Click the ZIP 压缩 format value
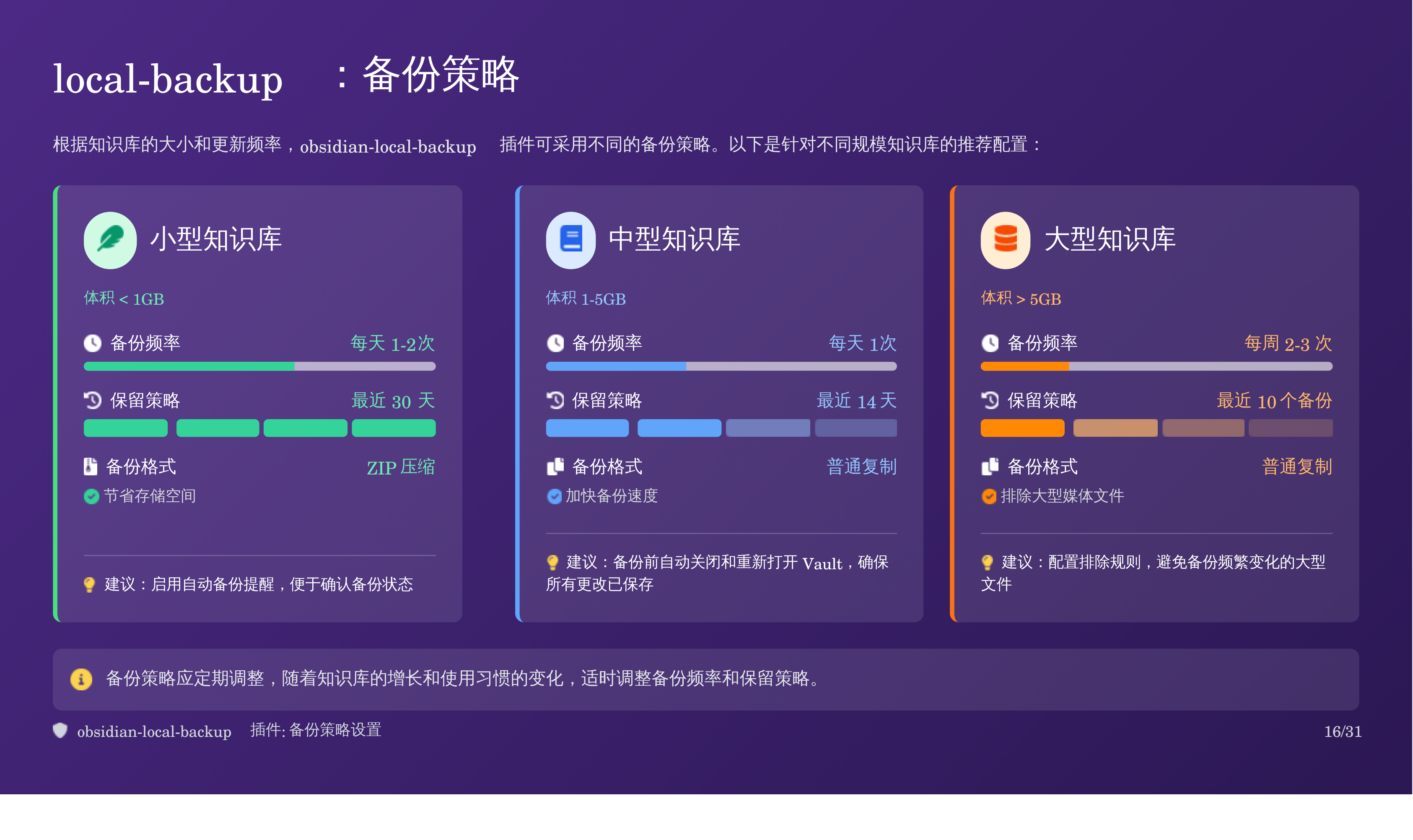 [401, 467]
